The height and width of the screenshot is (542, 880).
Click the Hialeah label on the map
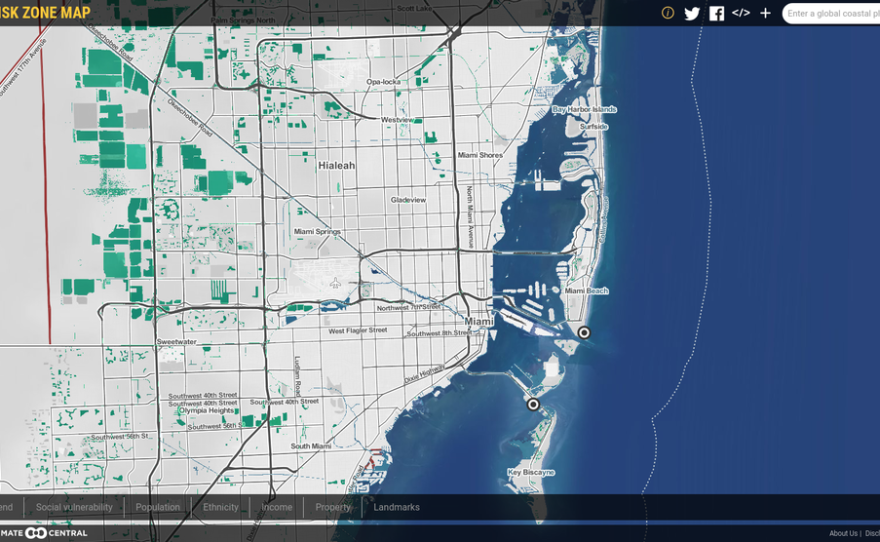tap(337, 166)
